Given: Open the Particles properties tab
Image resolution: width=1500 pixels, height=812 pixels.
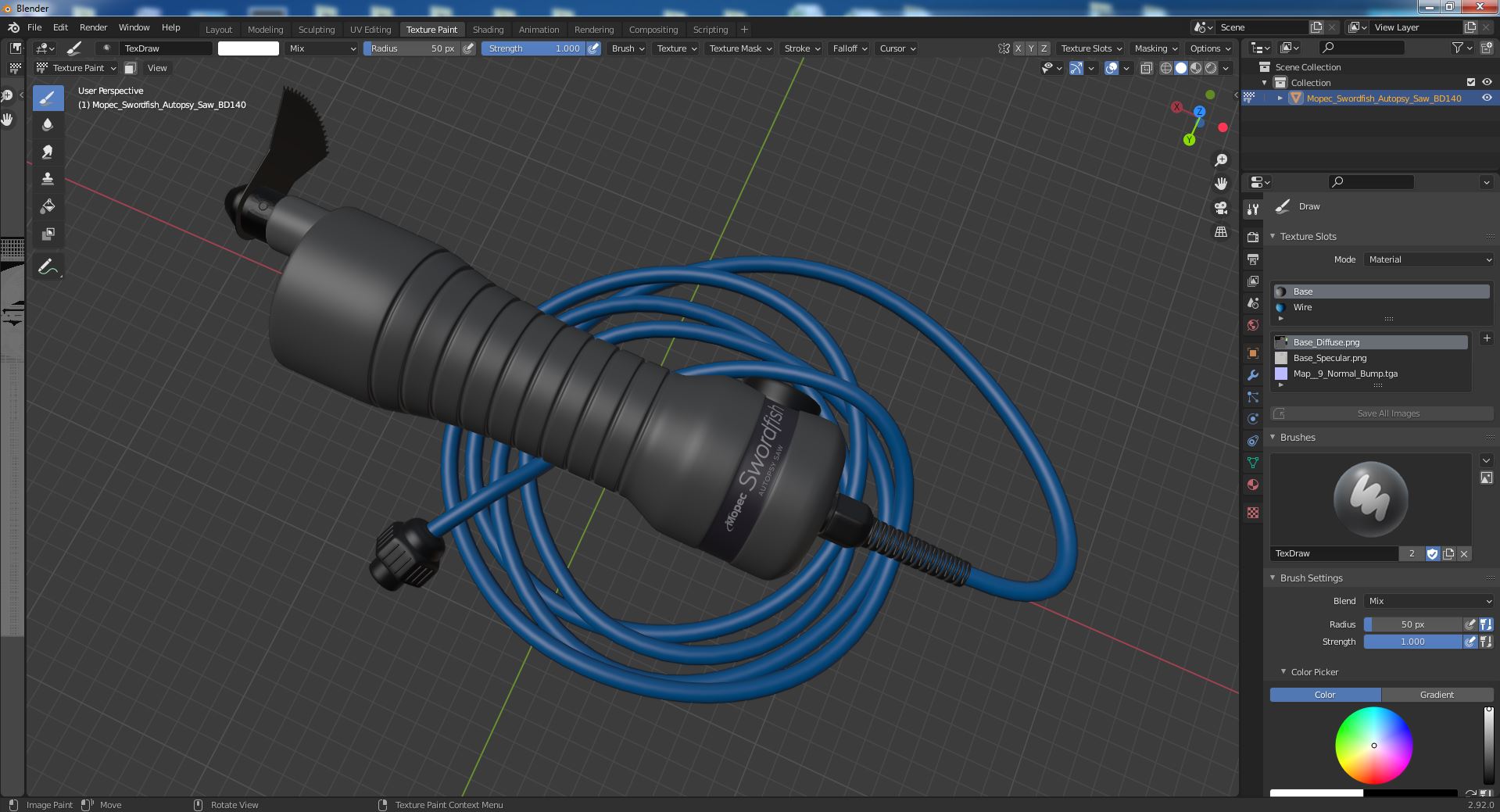Looking at the screenshot, I should [1253, 397].
